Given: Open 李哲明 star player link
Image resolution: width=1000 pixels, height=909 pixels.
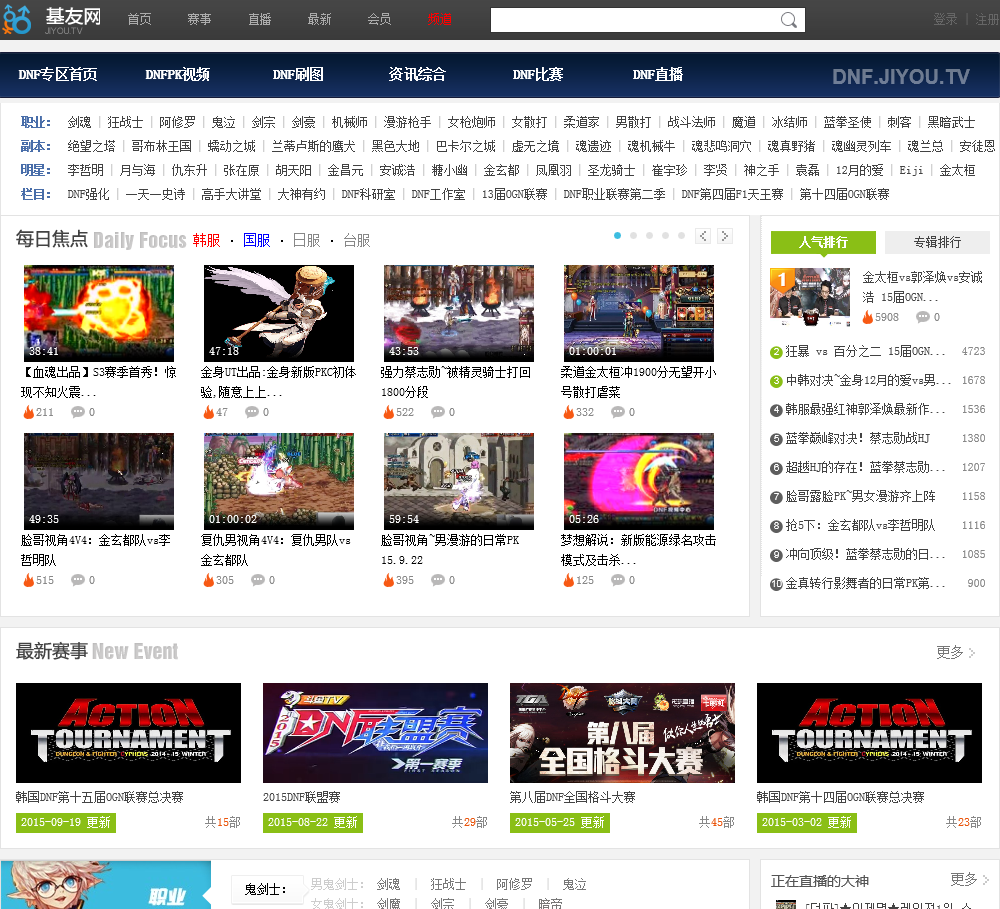Looking at the screenshot, I should tap(85, 170).
